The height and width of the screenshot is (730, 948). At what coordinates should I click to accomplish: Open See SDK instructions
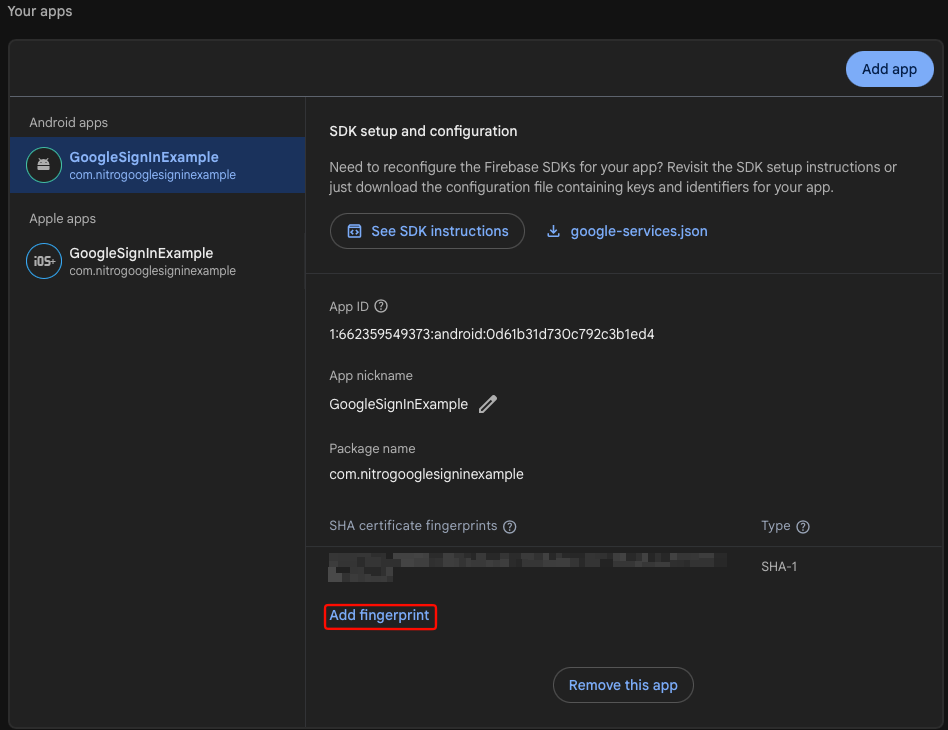click(x=427, y=231)
